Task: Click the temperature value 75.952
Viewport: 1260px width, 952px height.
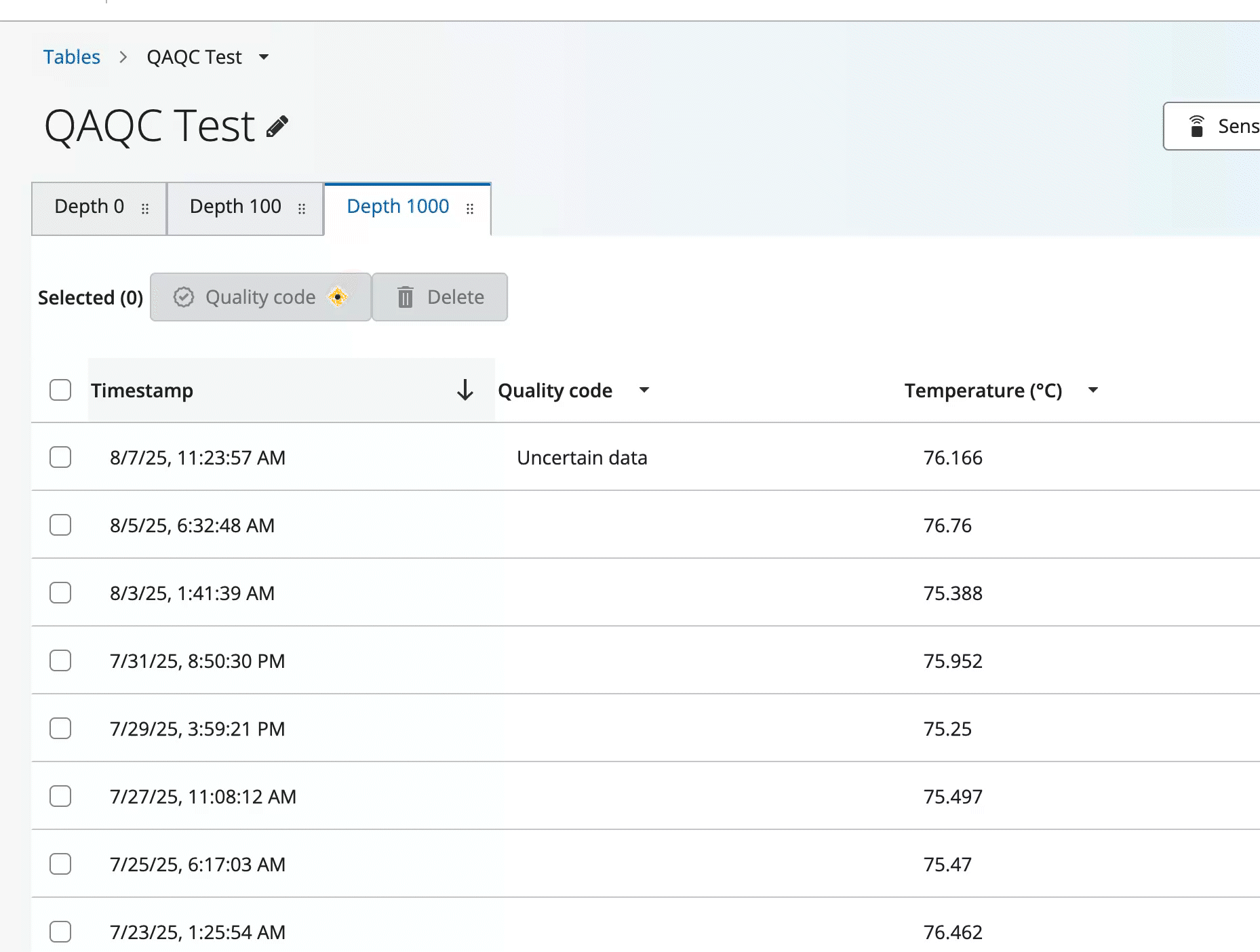Action: coord(953,661)
